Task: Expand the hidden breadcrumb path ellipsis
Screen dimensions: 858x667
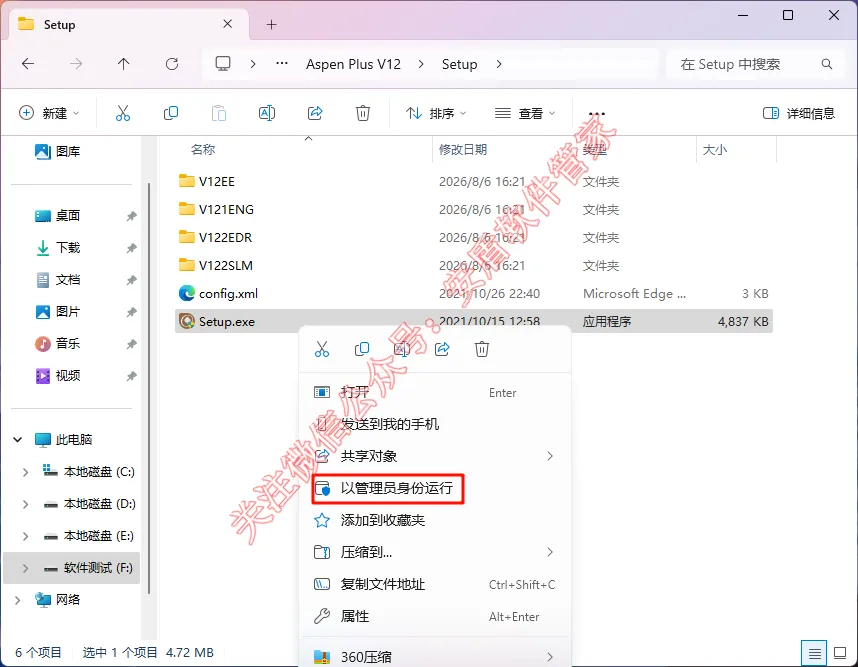Action: (282, 64)
